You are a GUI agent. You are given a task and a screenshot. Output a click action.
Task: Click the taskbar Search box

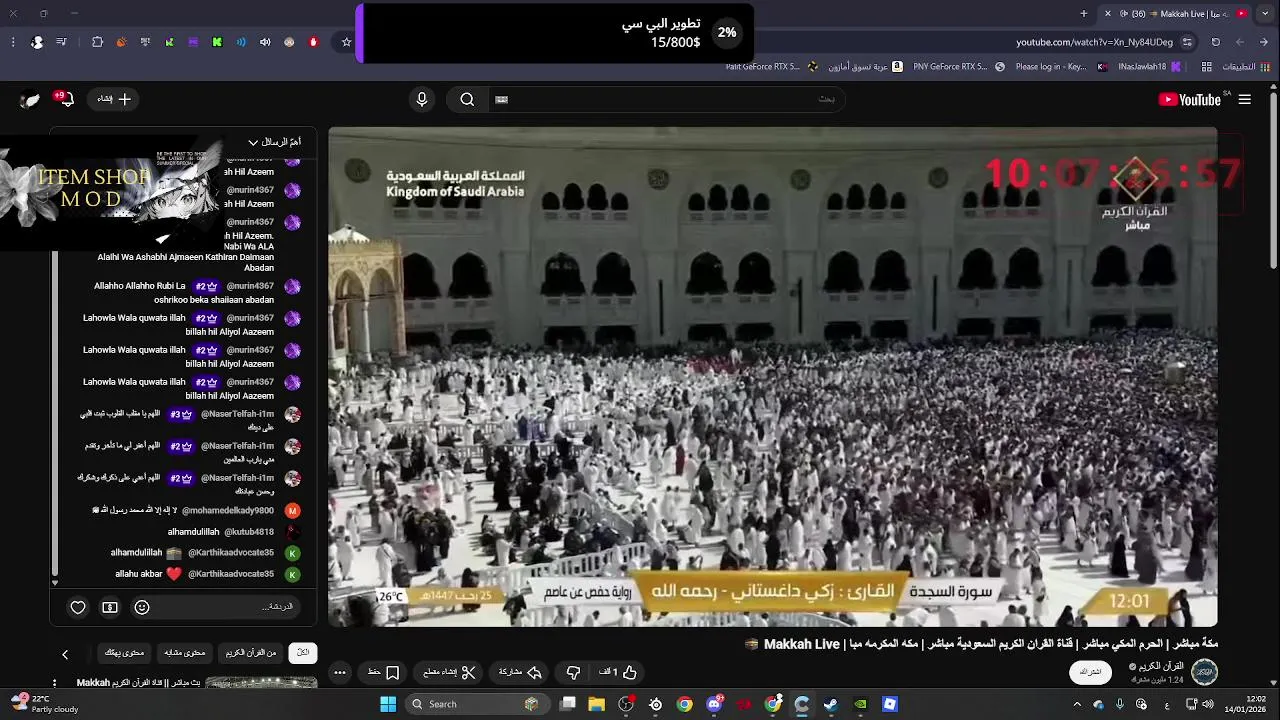pyautogui.click(x=478, y=704)
